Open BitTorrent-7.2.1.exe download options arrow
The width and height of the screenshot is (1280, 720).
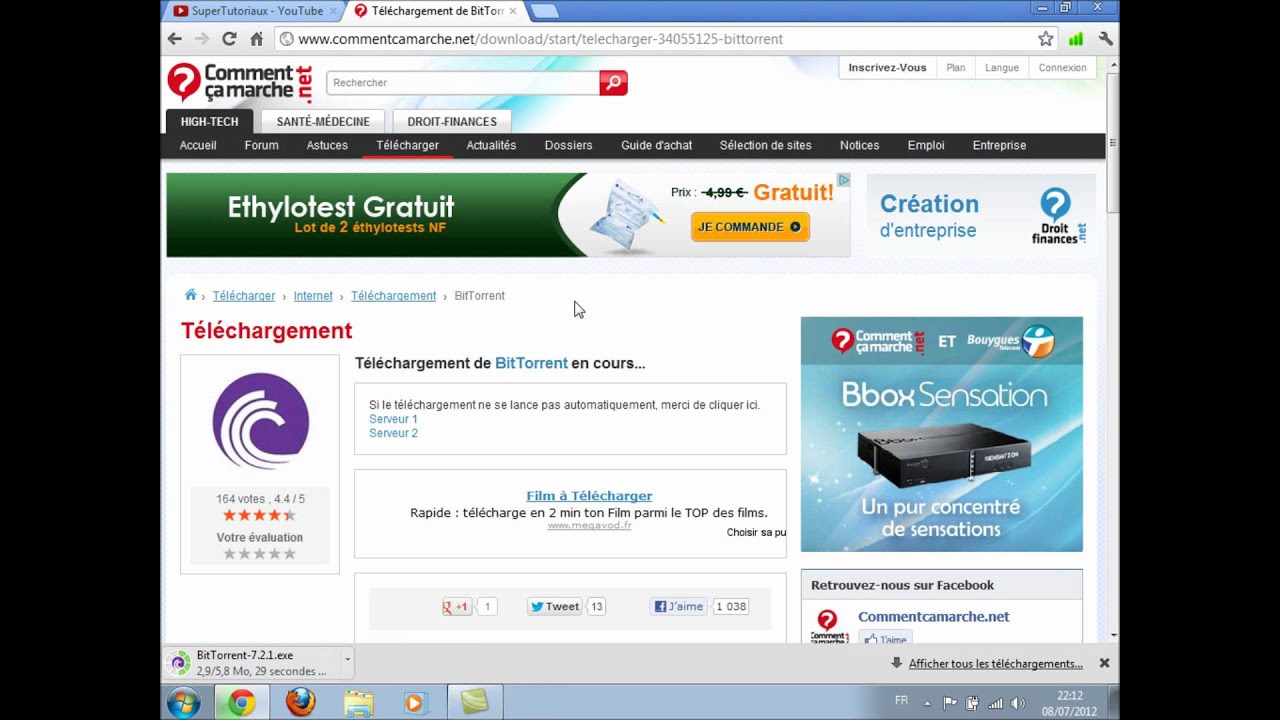[x=347, y=660]
